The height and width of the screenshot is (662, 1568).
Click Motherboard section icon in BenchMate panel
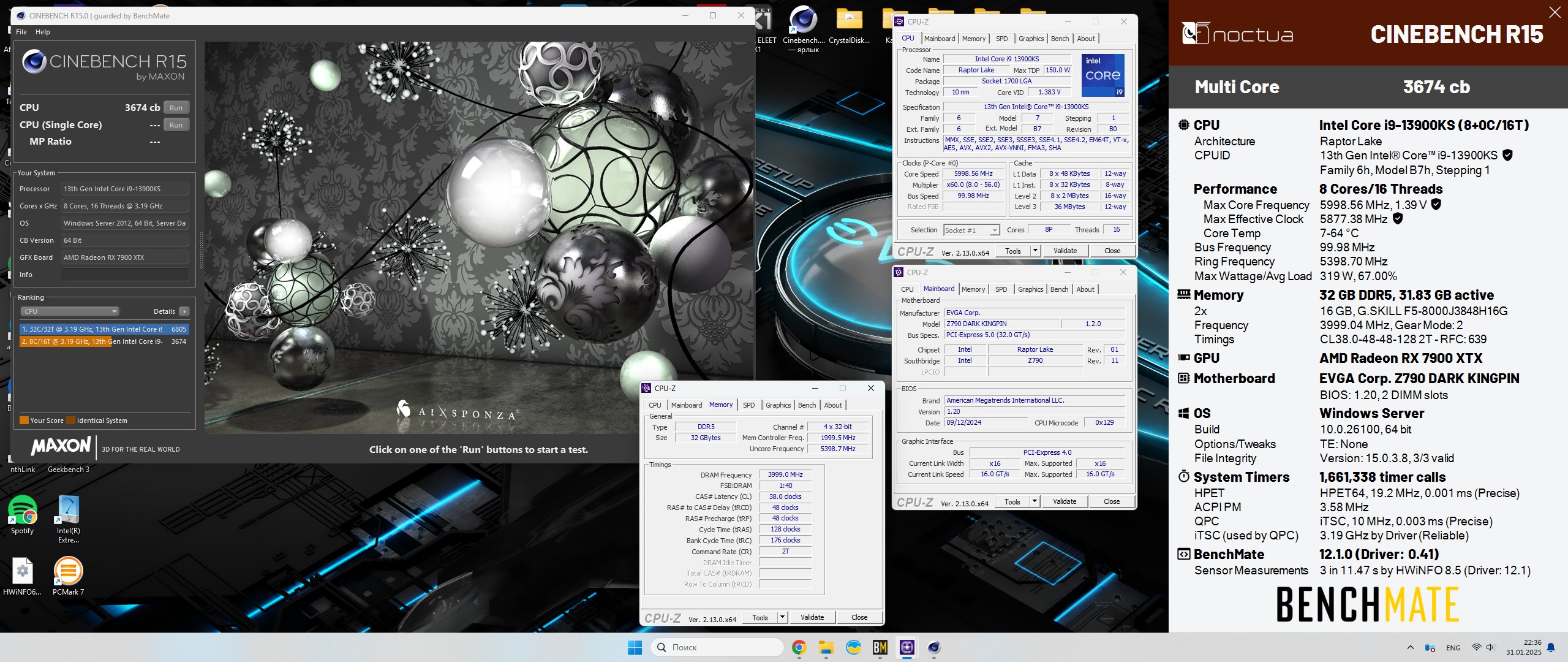(x=1184, y=378)
